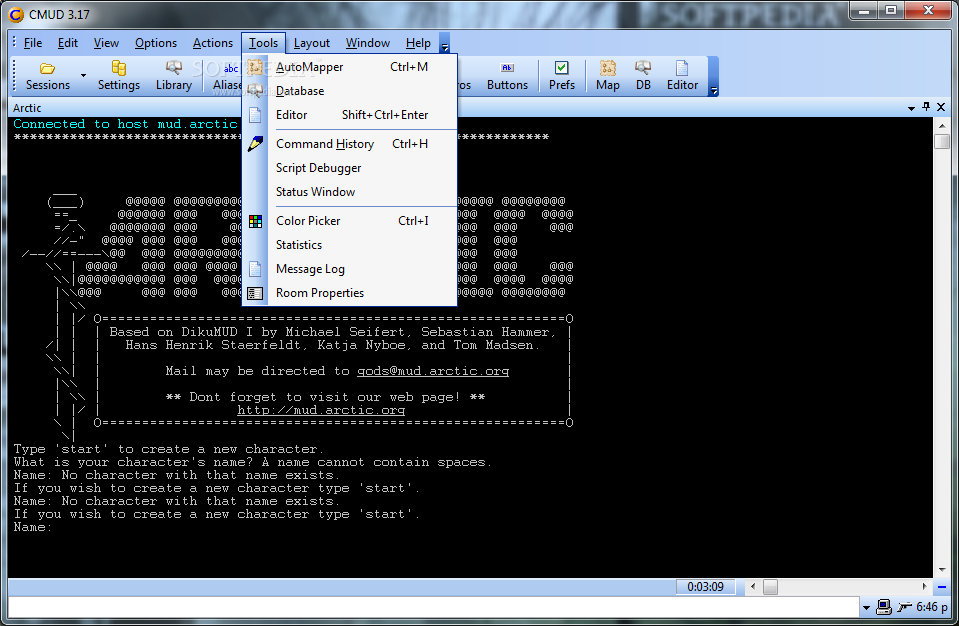Click the blue minus button at bottom right
The height and width of the screenshot is (626, 959).
942,587
